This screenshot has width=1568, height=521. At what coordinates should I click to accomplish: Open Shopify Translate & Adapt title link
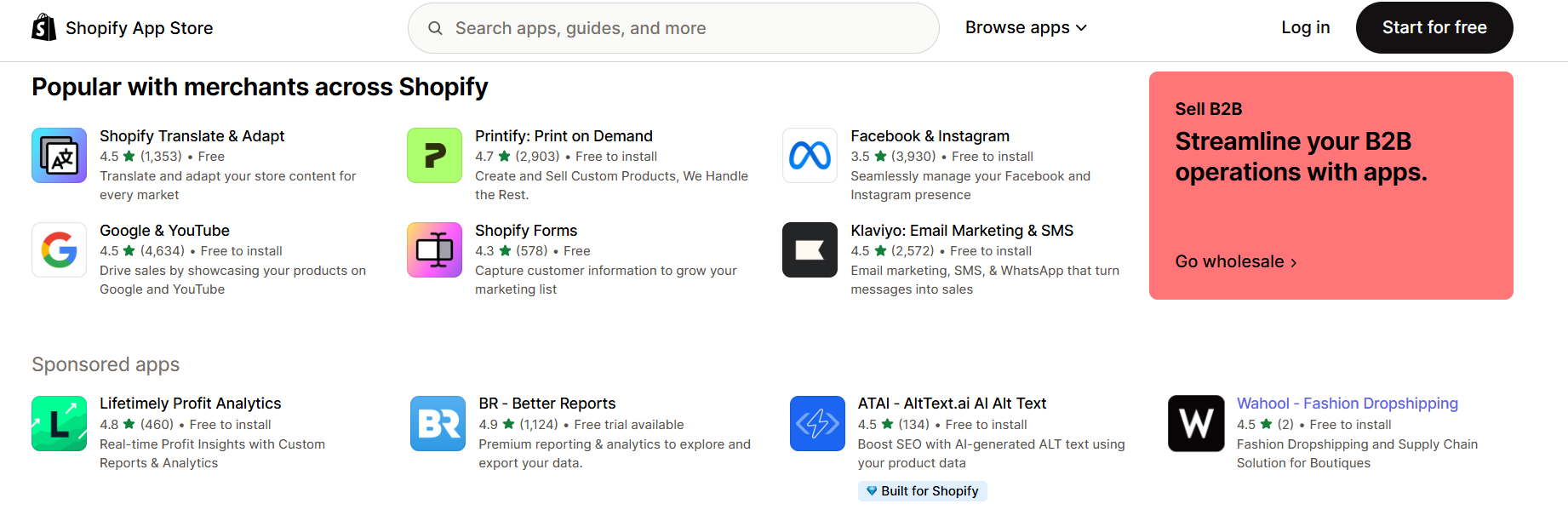pos(192,136)
